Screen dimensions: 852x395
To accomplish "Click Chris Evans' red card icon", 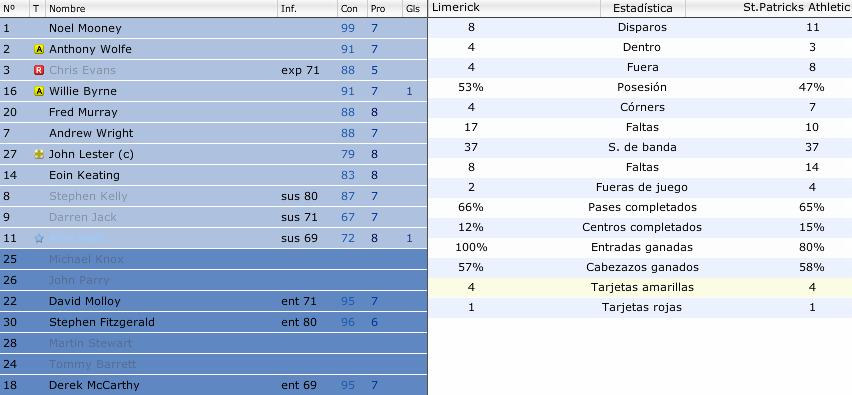I will [x=39, y=70].
